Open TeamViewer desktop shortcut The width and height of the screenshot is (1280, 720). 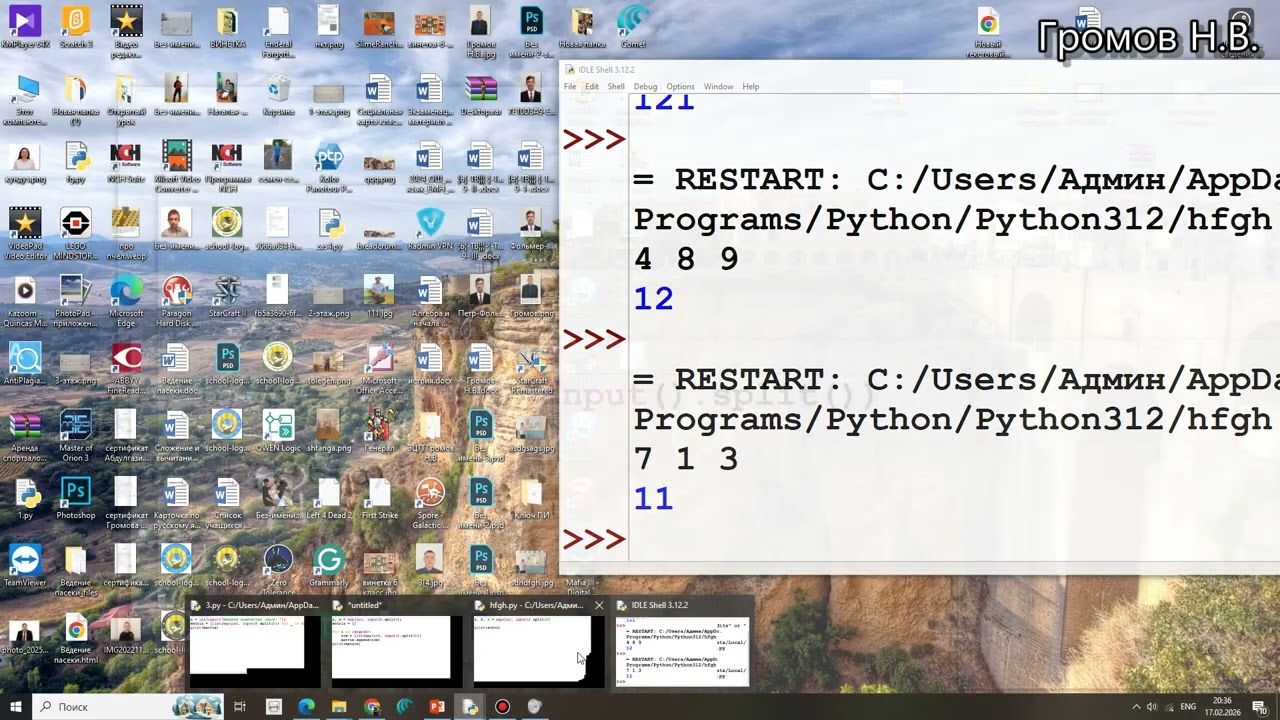[25, 567]
